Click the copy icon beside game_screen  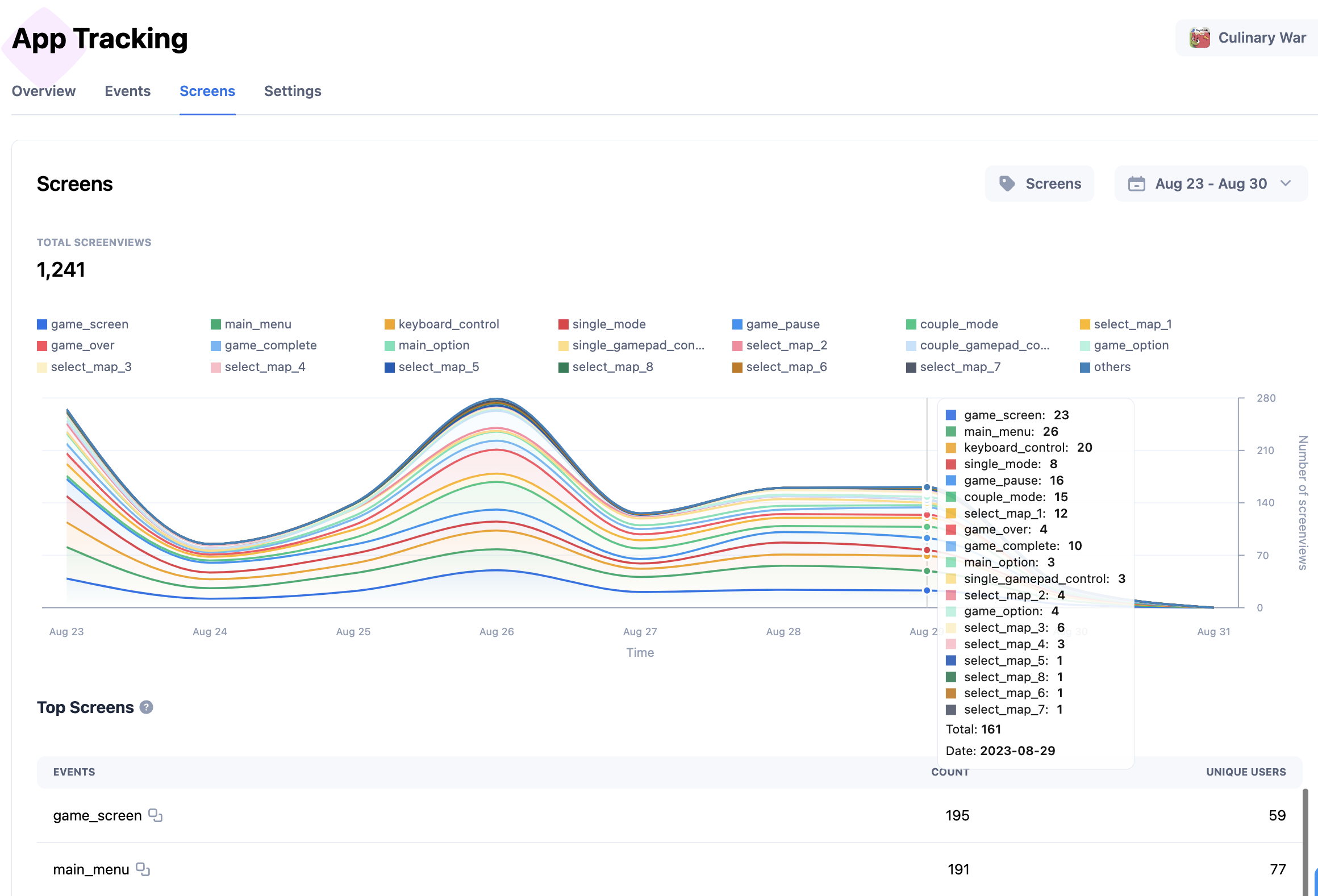click(155, 815)
